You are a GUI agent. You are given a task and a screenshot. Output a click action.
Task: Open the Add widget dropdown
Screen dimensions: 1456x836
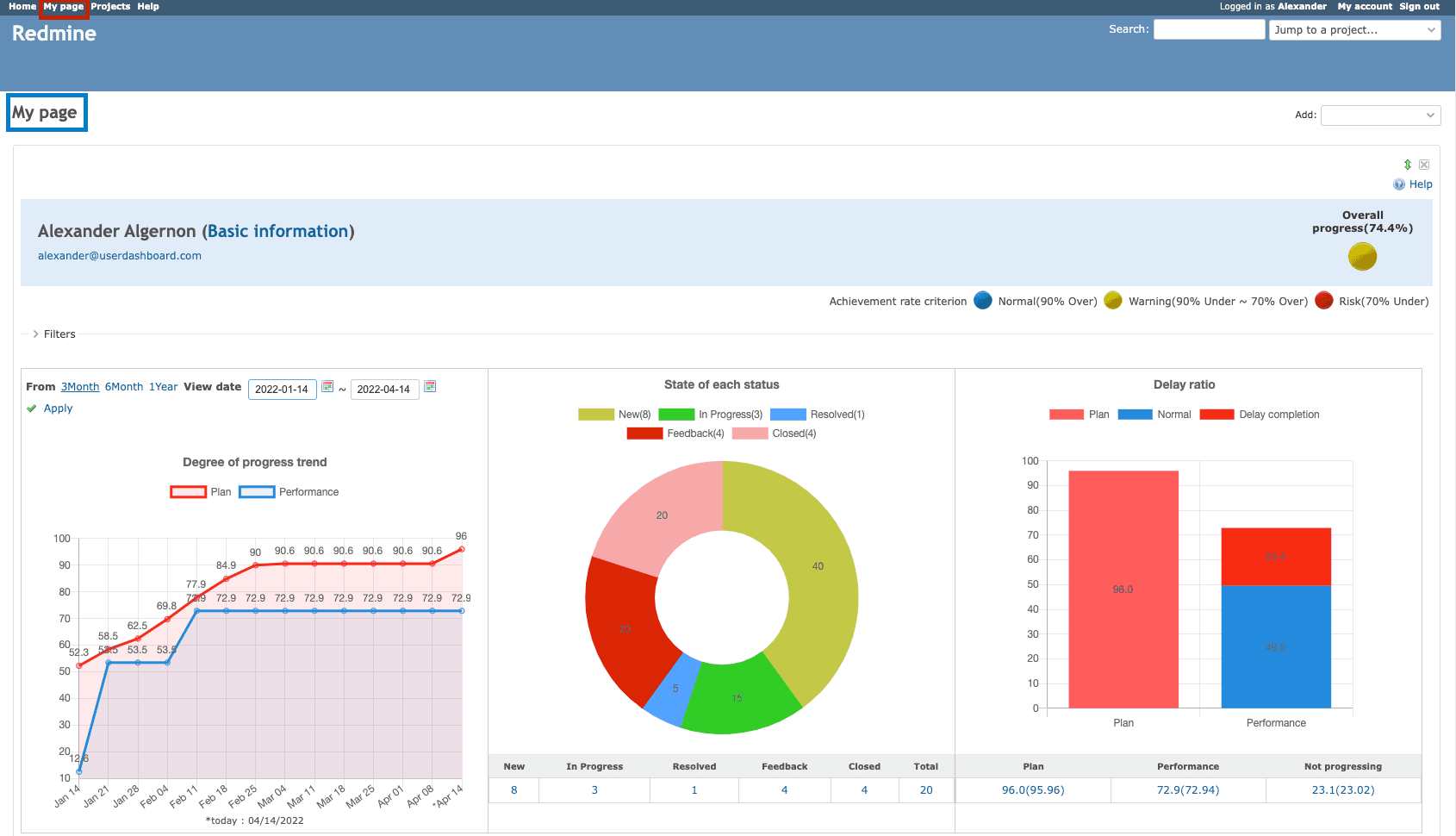click(1380, 115)
